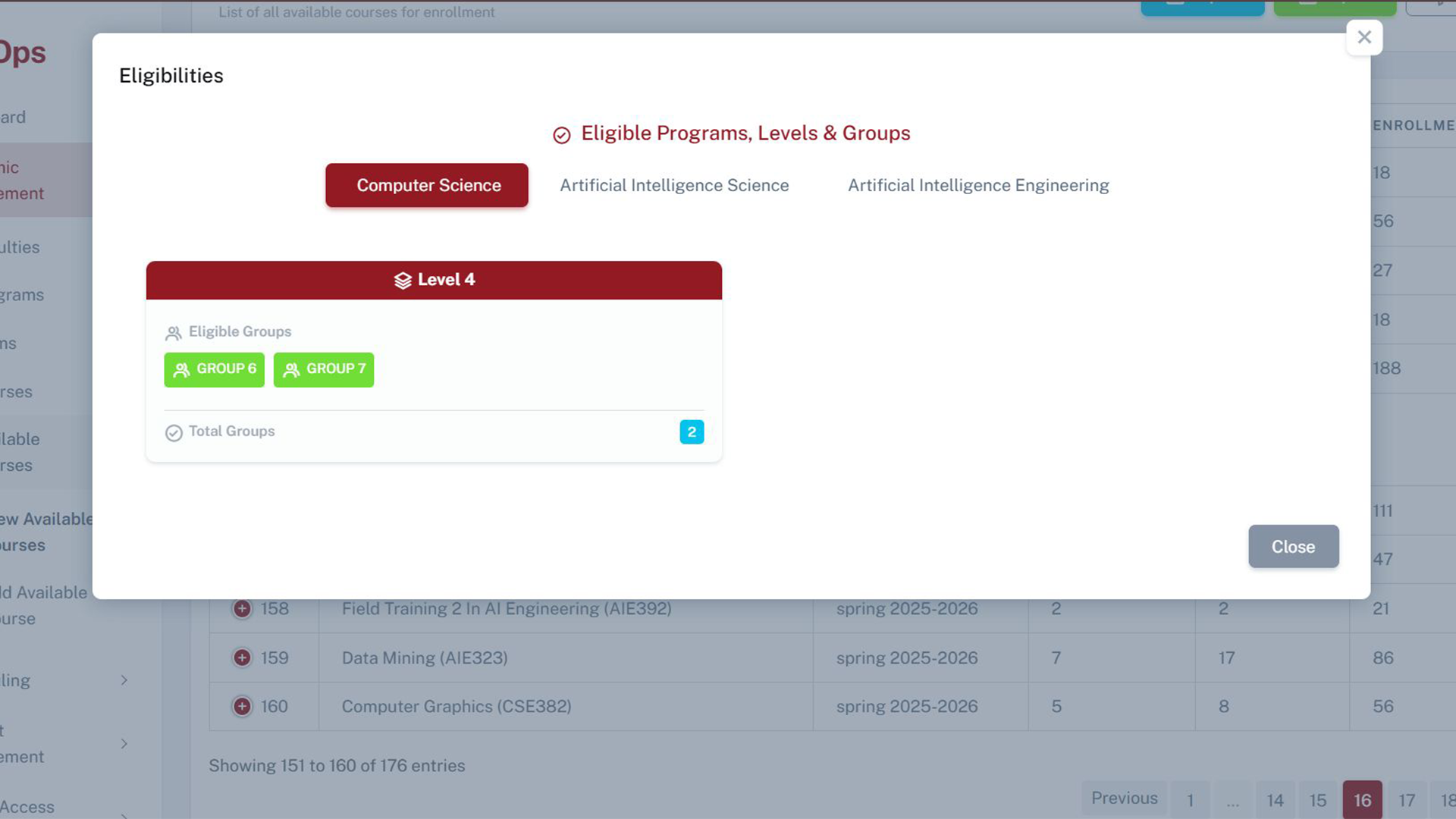Go to pagination page 15
The height and width of the screenshot is (819, 1456).
[1318, 800]
